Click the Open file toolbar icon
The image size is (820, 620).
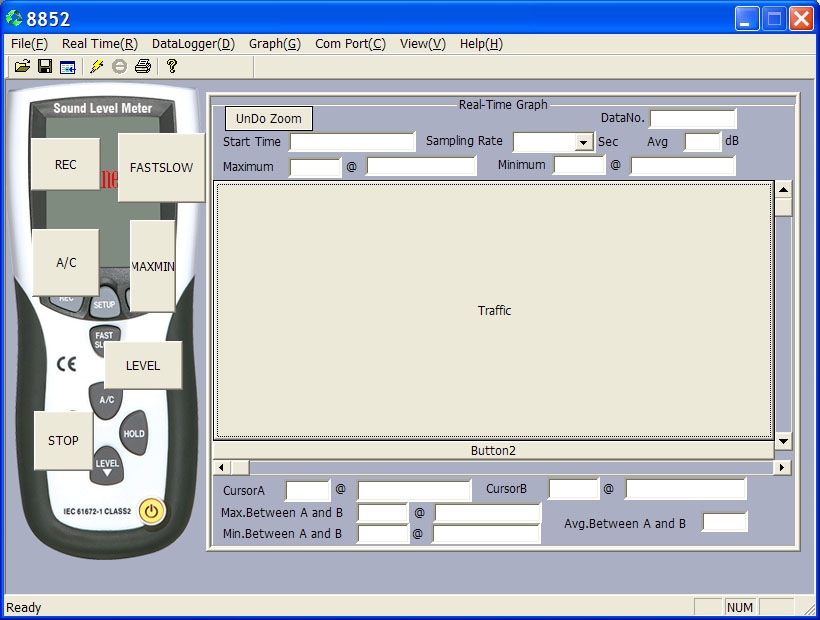[x=22, y=67]
